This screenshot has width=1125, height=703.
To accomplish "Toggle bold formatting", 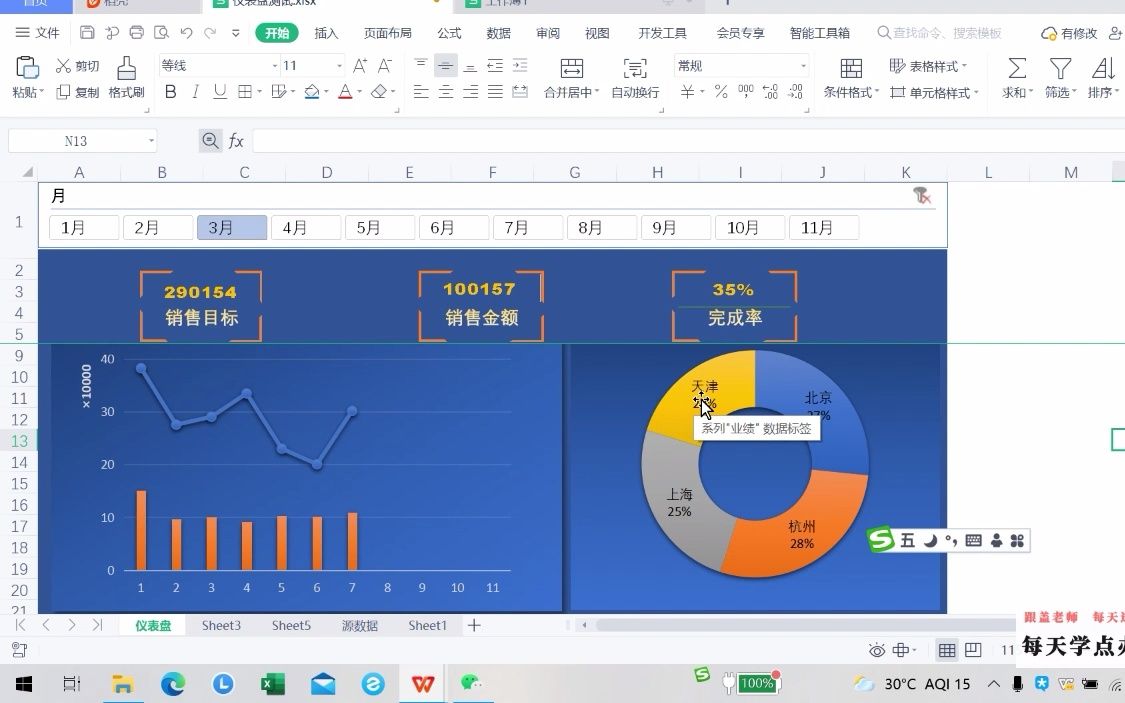I will coord(170,92).
